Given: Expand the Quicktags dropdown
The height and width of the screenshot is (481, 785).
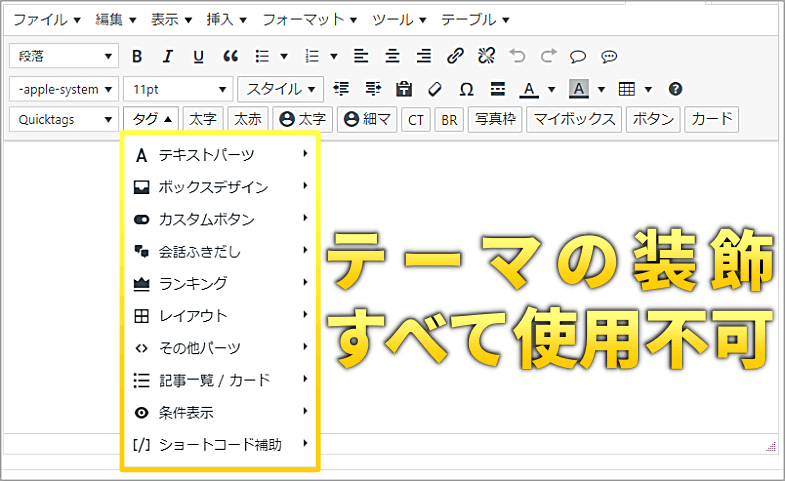Looking at the screenshot, I should point(64,120).
